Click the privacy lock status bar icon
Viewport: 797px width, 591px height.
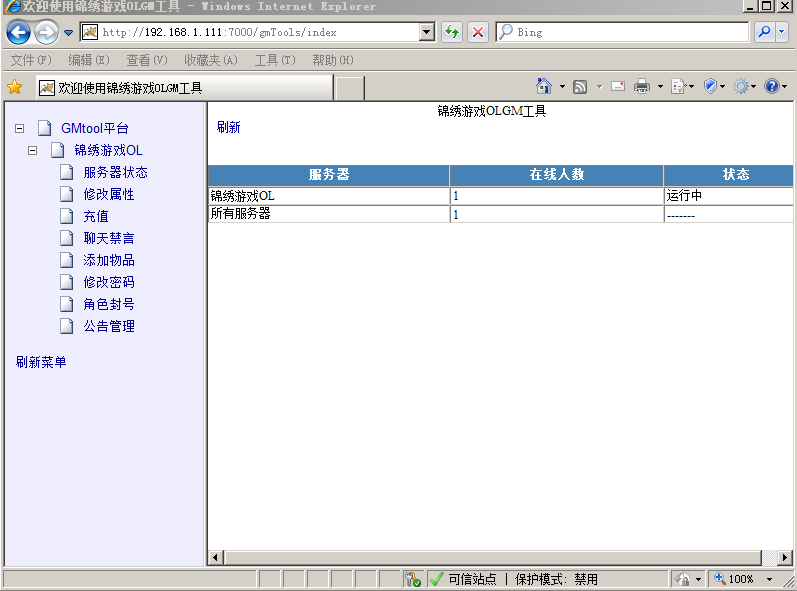click(x=683, y=579)
